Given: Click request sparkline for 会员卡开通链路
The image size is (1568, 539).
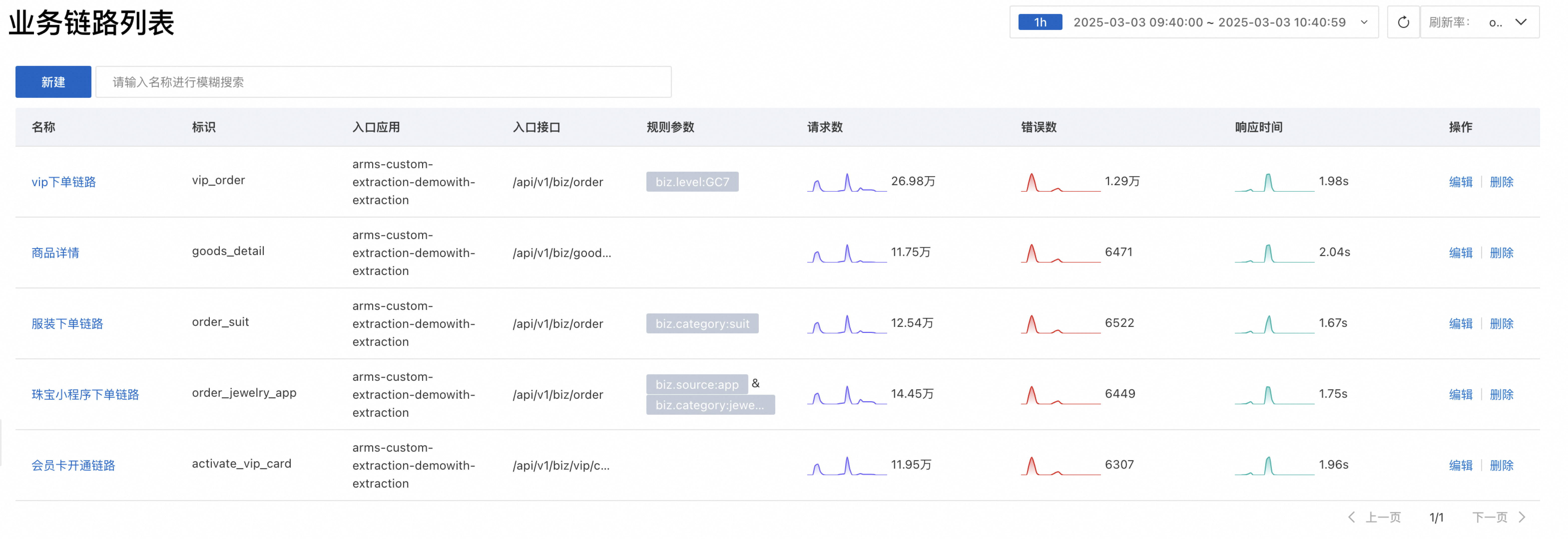Looking at the screenshot, I should pyautogui.click(x=847, y=465).
